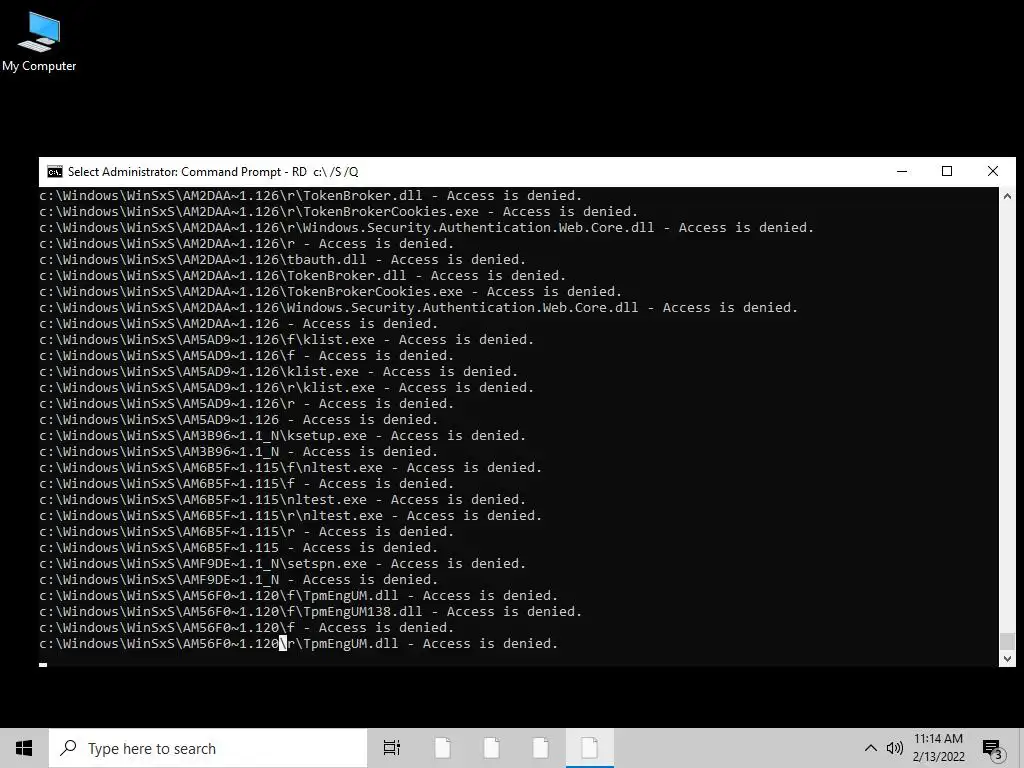Minimize the Command Prompt window
1024x768 pixels.
point(902,172)
